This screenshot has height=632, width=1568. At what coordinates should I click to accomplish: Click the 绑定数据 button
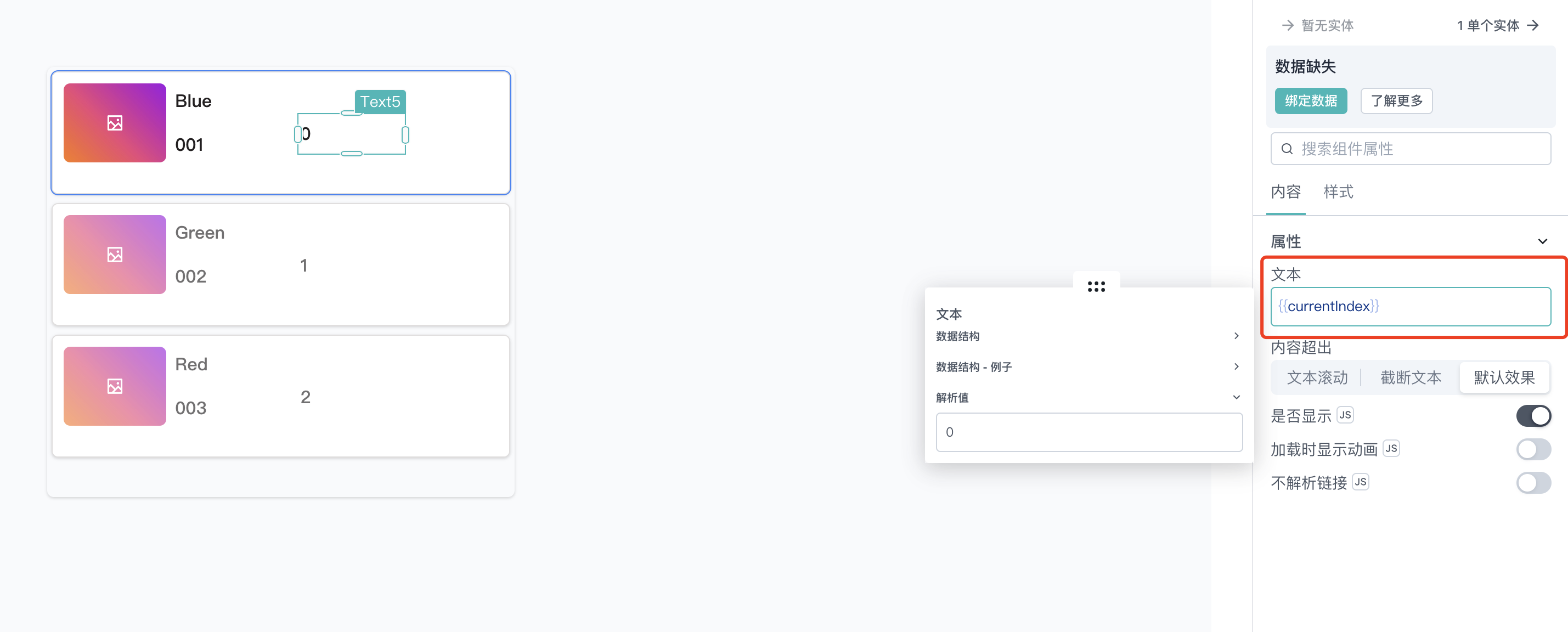[x=1311, y=101]
